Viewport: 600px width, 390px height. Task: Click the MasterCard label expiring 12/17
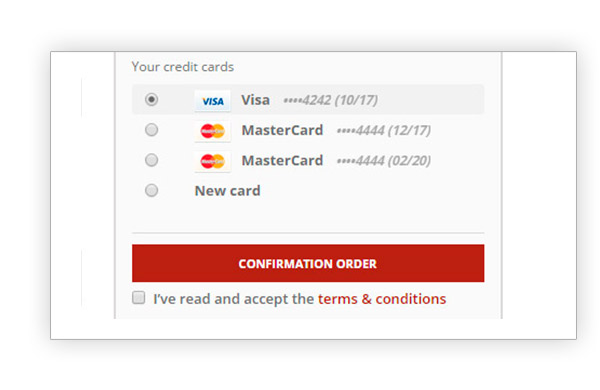tap(282, 130)
